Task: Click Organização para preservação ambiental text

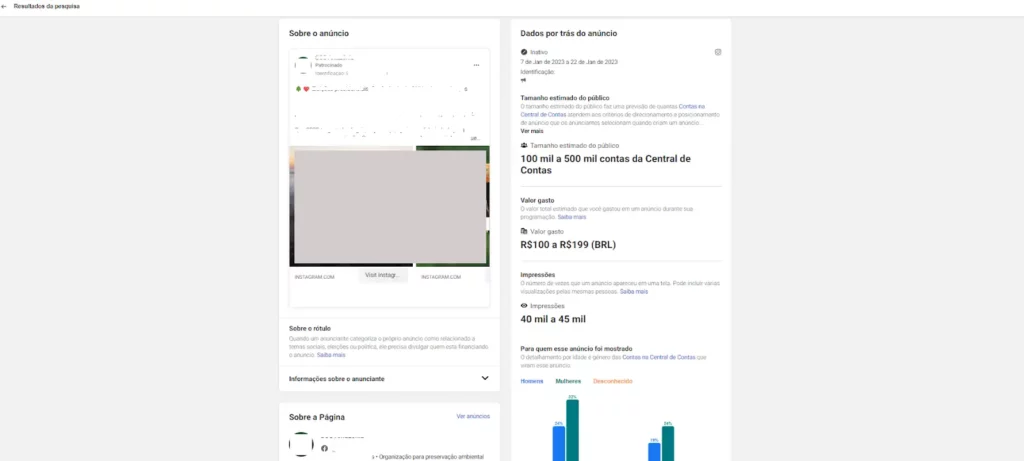Action: (x=432, y=457)
